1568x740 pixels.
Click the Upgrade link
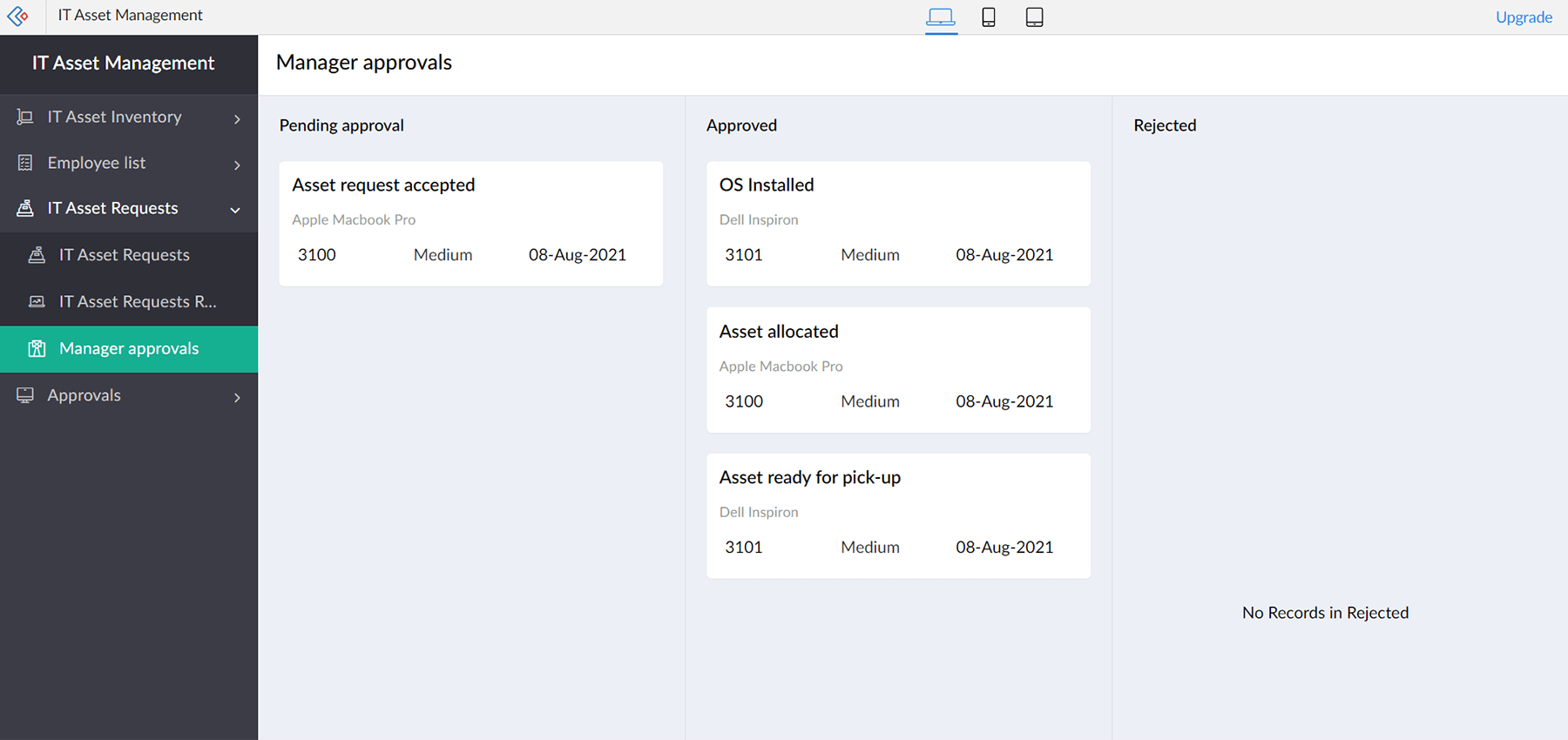pos(1524,17)
